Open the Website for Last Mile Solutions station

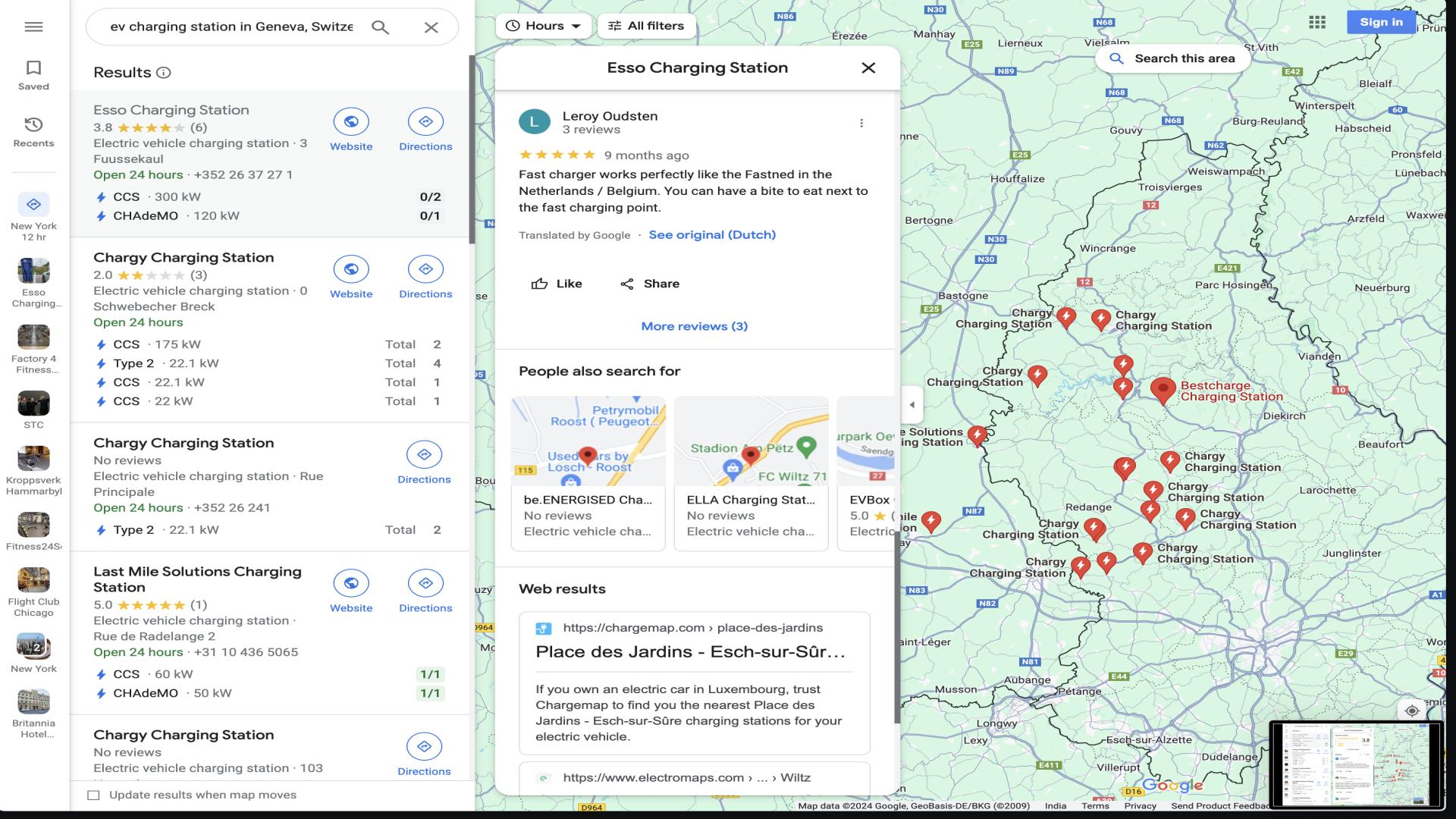351,591
